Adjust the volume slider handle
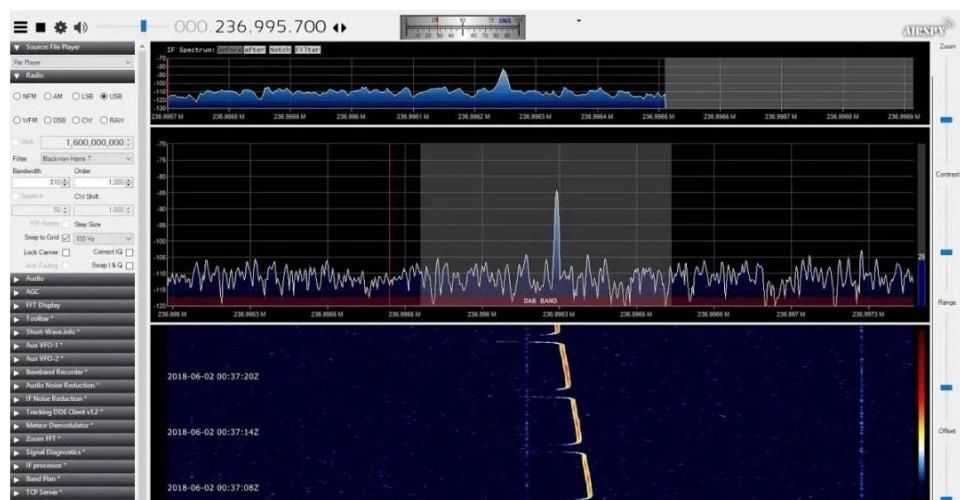 tap(143, 26)
